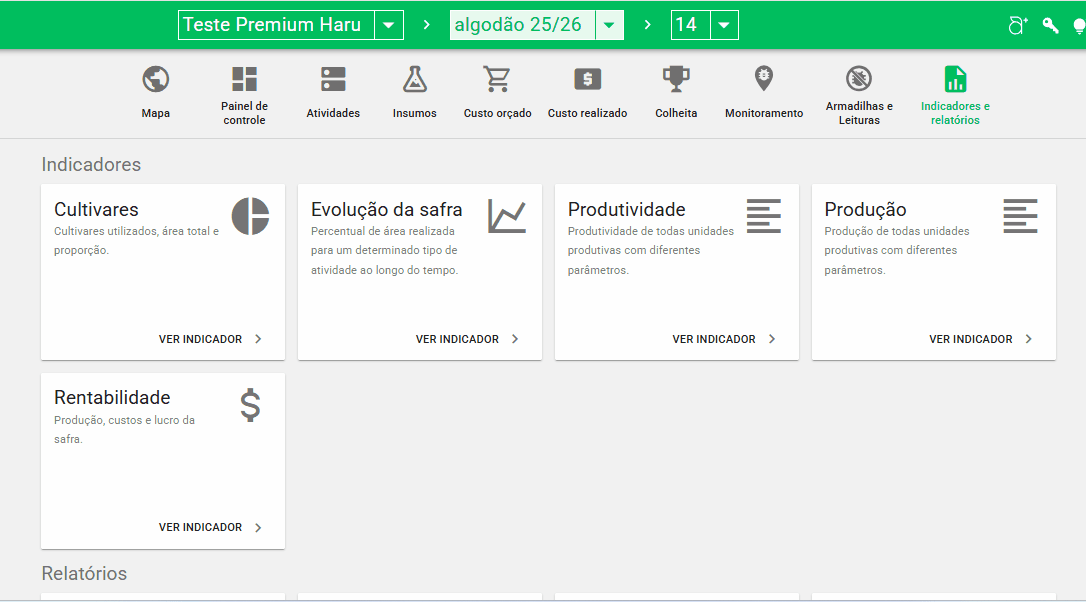This screenshot has width=1086, height=602.
Task: Click the chevron between season and plot
Action: [648, 25]
